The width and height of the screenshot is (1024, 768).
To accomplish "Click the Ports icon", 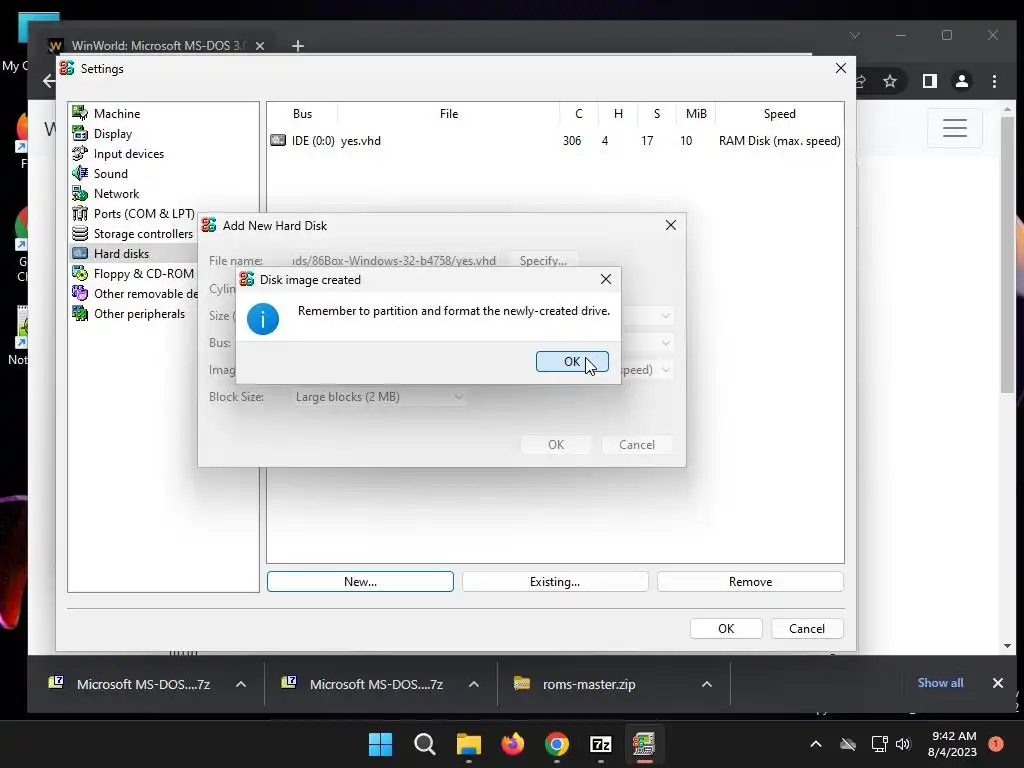I will click(x=80, y=214).
